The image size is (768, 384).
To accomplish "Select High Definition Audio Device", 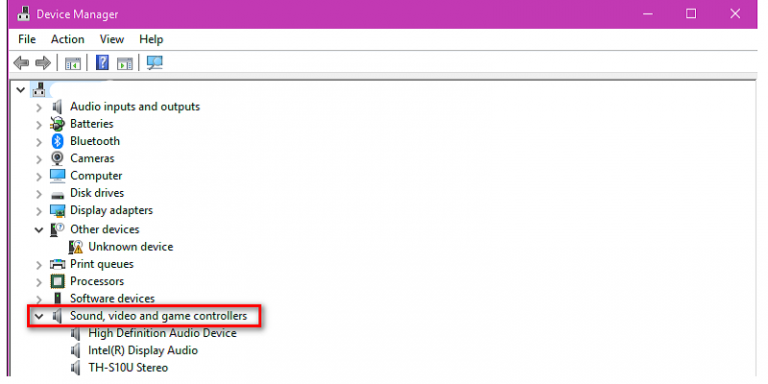I will [163, 333].
